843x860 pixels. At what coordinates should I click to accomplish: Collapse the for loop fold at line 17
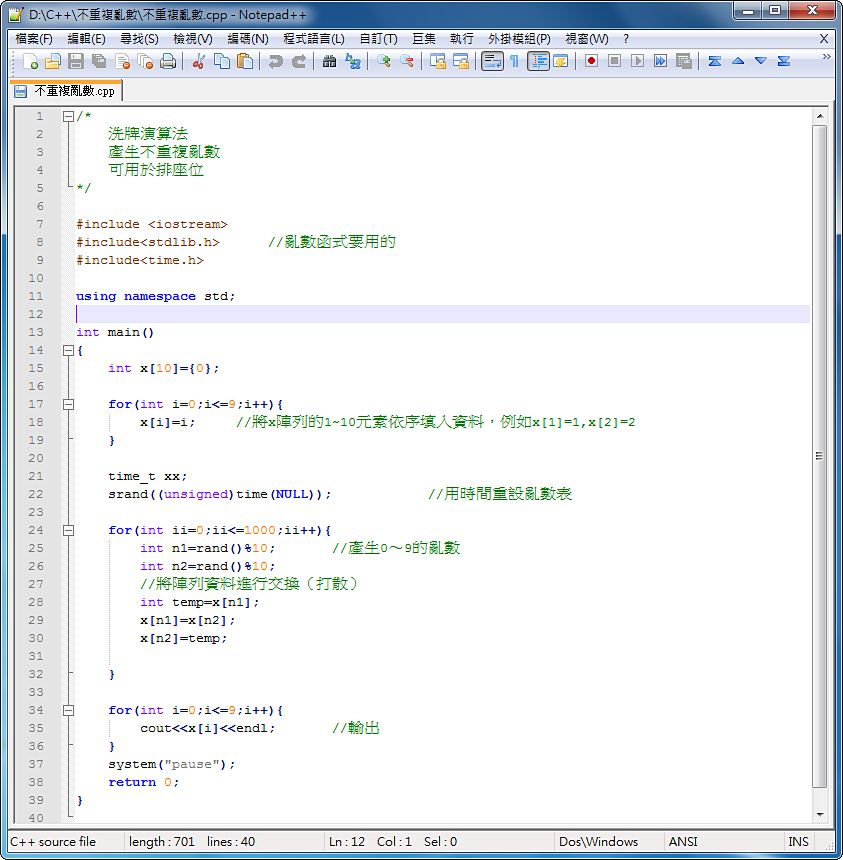[69, 404]
